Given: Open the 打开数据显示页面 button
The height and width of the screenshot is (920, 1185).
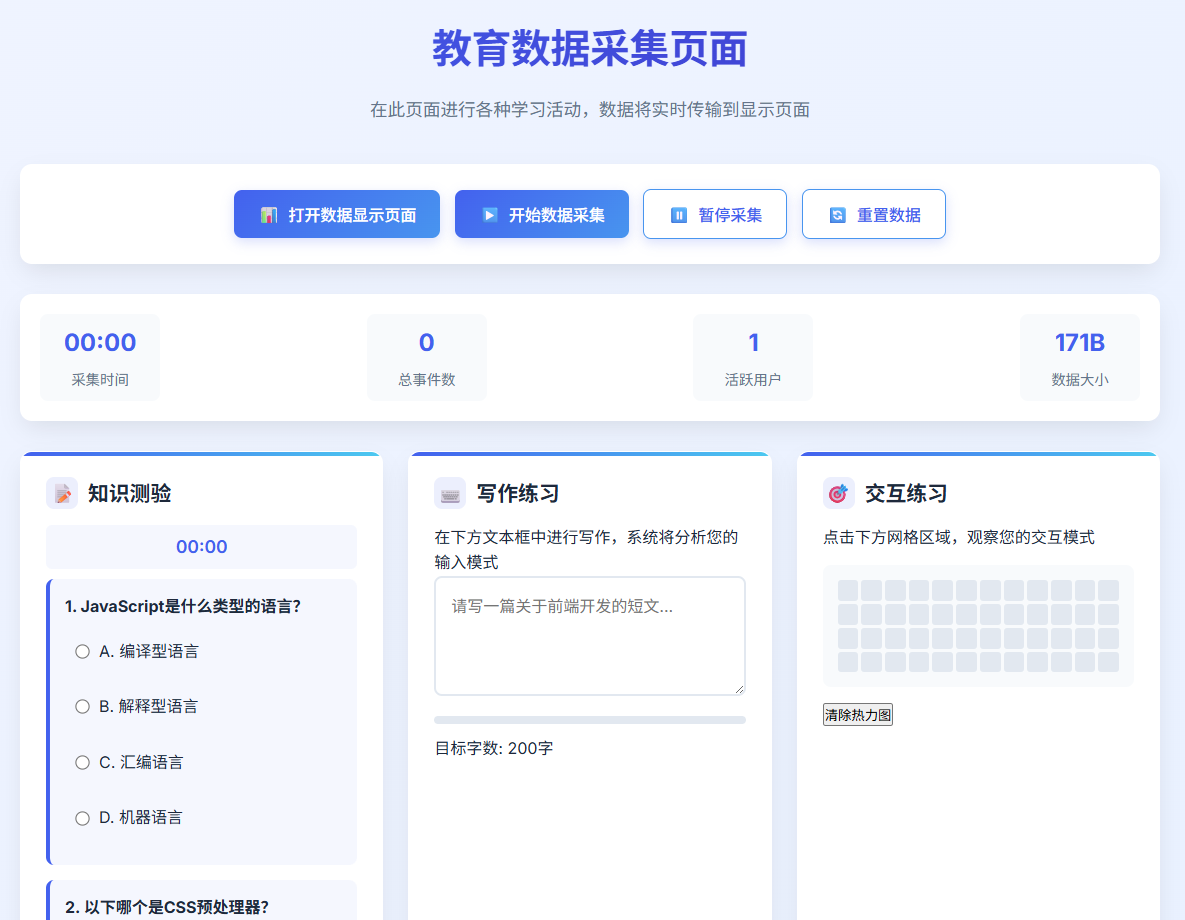Looking at the screenshot, I should pos(337,214).
